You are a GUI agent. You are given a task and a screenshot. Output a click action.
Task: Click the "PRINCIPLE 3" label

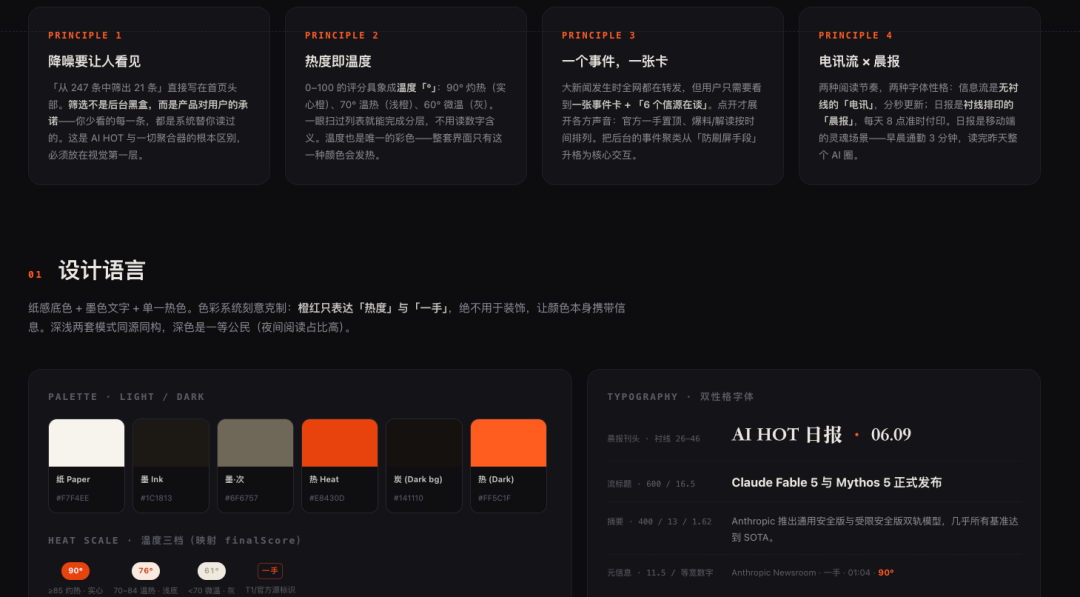pyautogui.click(x=599, y=35)
